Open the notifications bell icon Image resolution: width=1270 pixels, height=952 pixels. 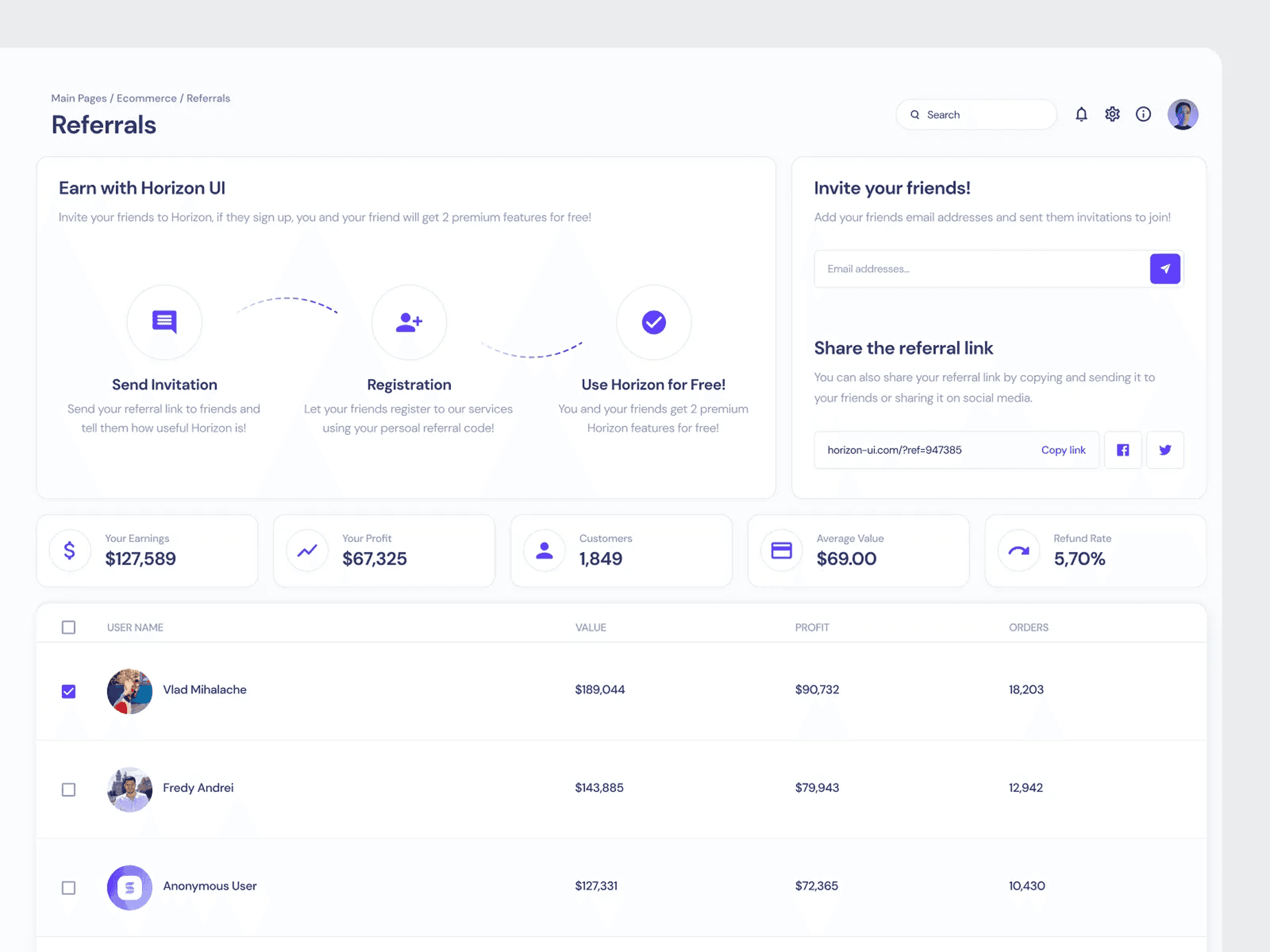(1081, 114)
